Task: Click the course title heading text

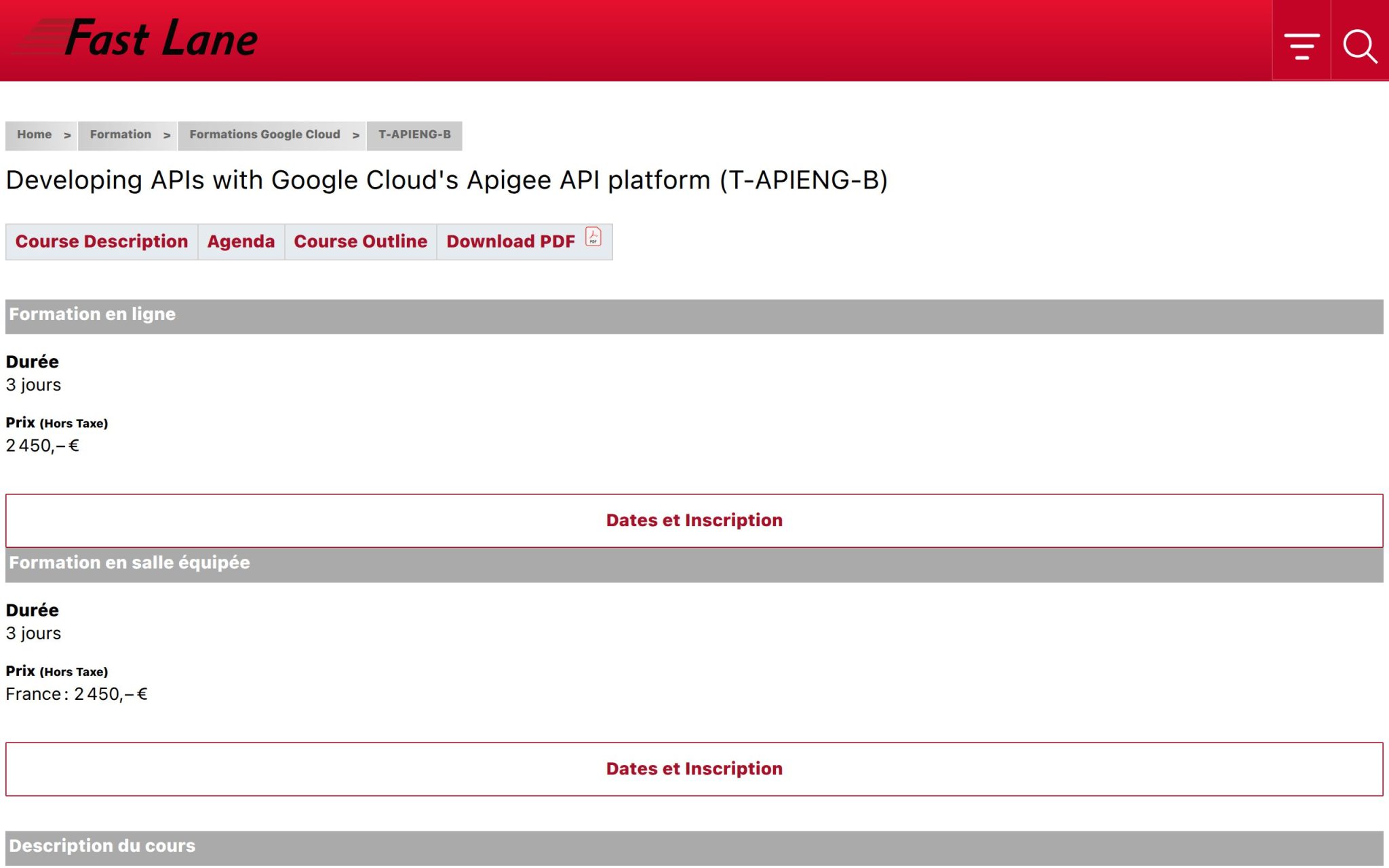Action: [x=446, y=180]
